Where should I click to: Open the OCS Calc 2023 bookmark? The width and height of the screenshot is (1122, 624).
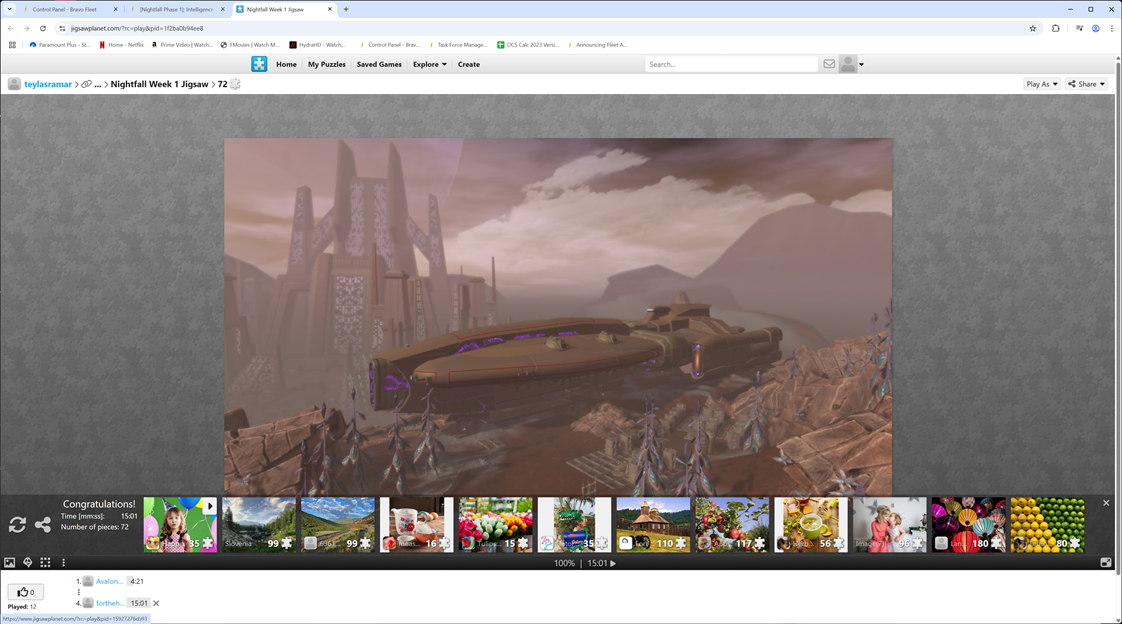527,44
